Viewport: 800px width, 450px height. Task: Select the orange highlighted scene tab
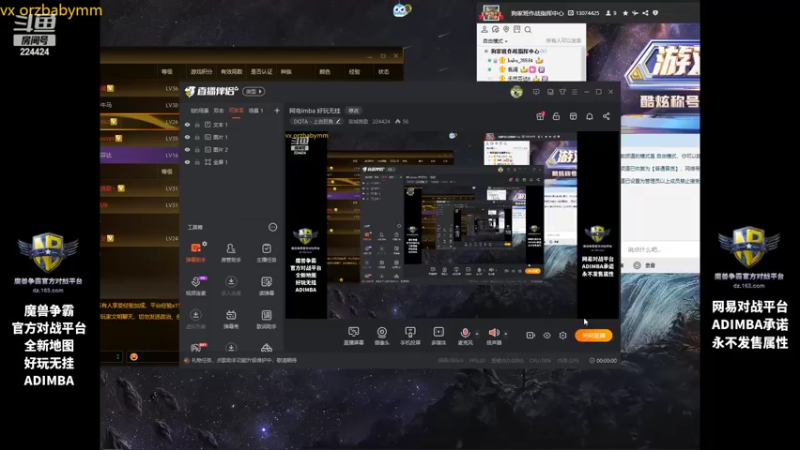point(236,110)
